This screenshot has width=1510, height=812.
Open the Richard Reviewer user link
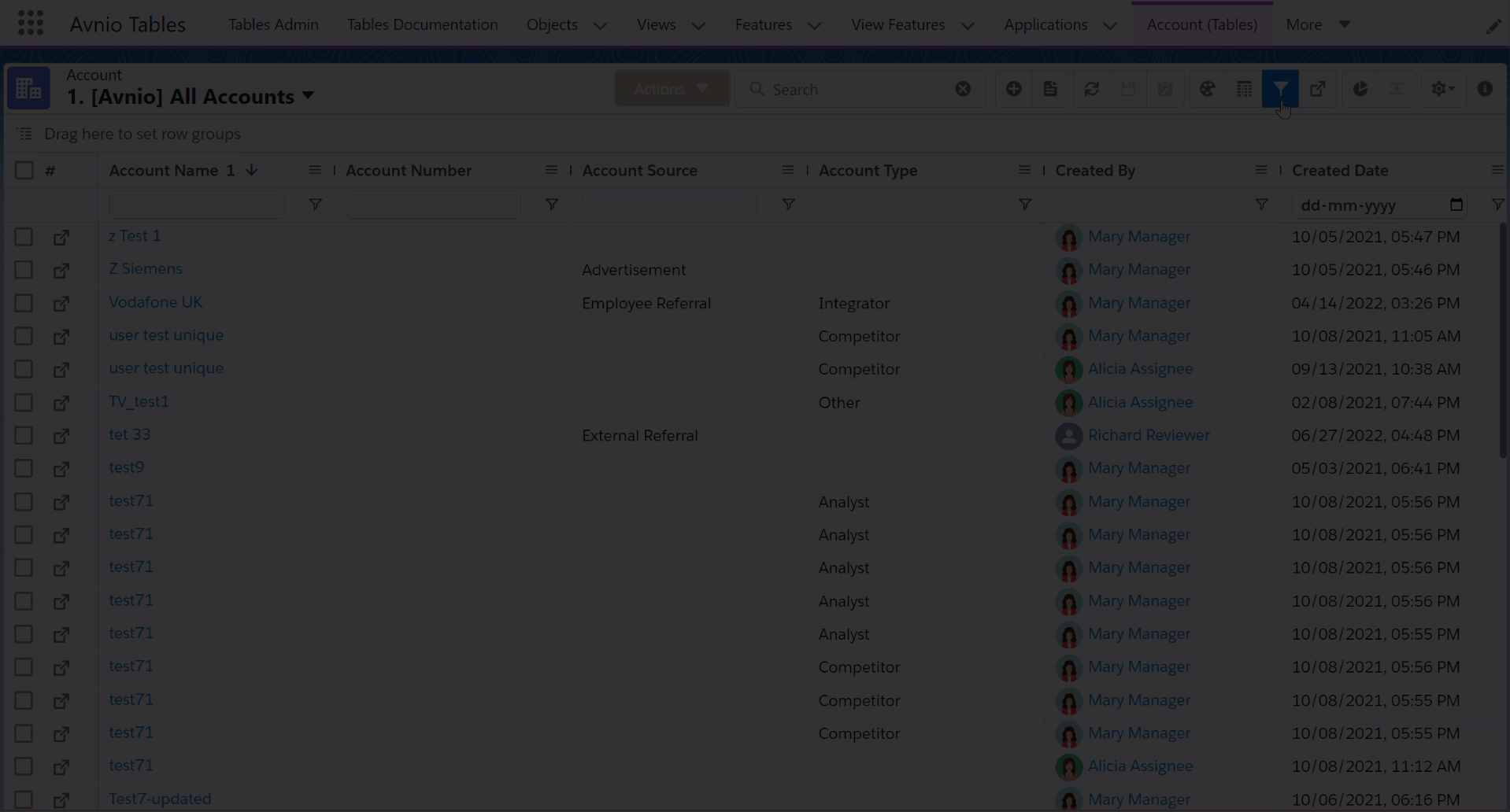click(1148, 435)
